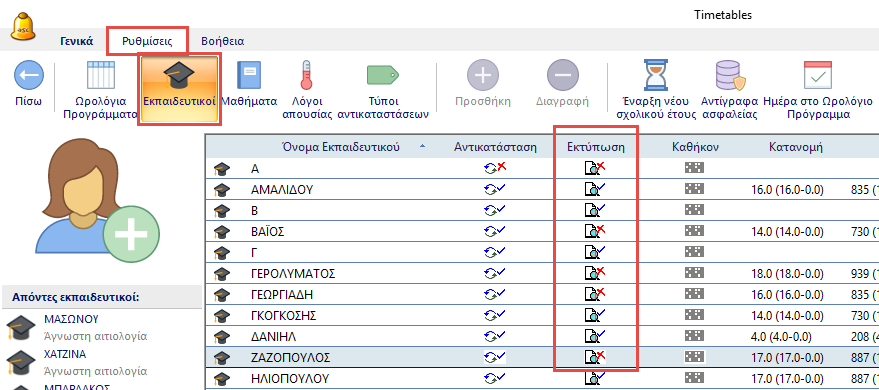Screen dimensions: 879x390
Task: Toggle Εκτύπωση print flag for ΓΕΩΡΓΙΑΔΗ
Action: (x=595, y=294)
